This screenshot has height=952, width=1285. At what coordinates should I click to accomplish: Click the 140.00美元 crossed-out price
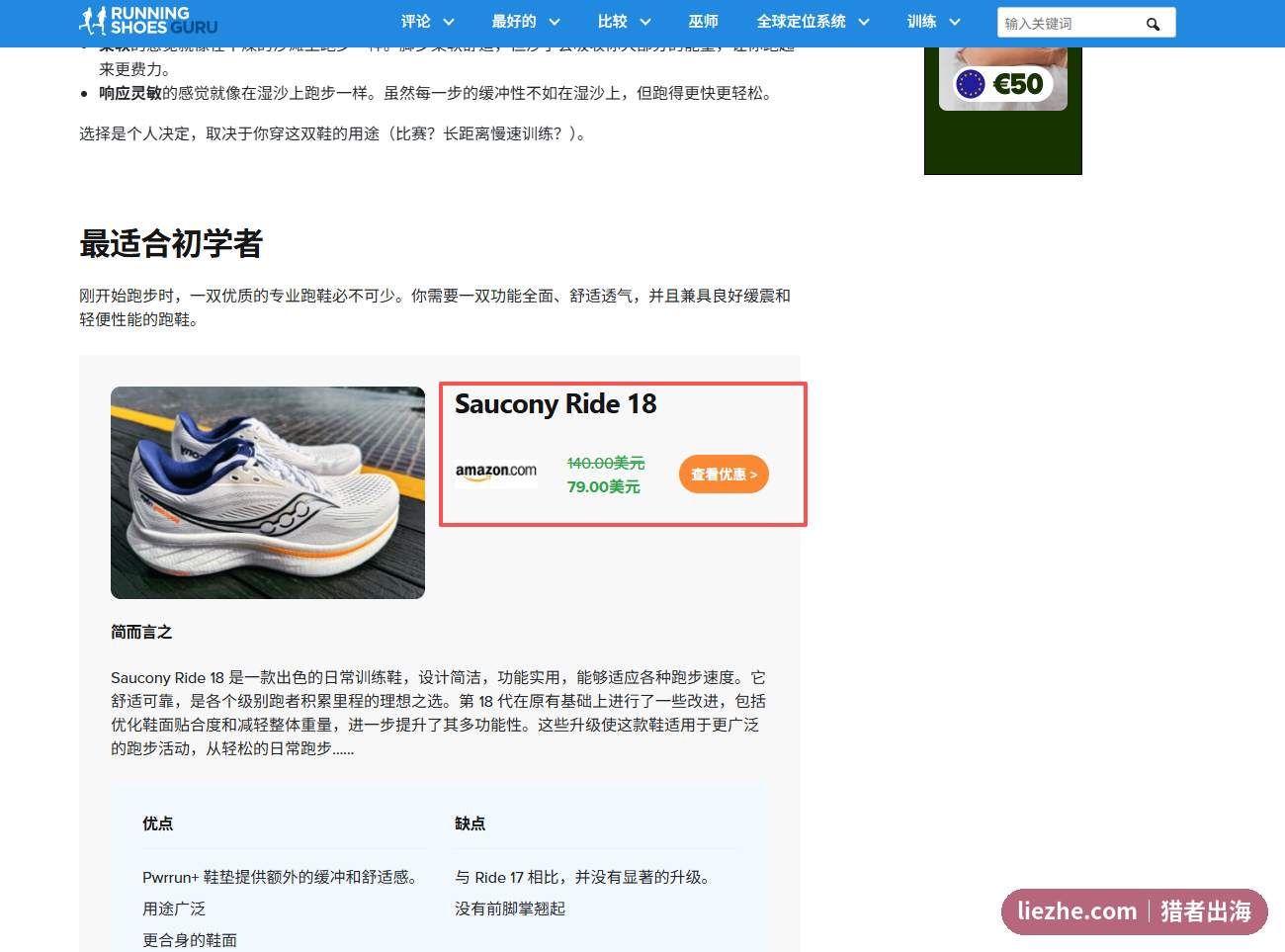(x=606, y=463)
